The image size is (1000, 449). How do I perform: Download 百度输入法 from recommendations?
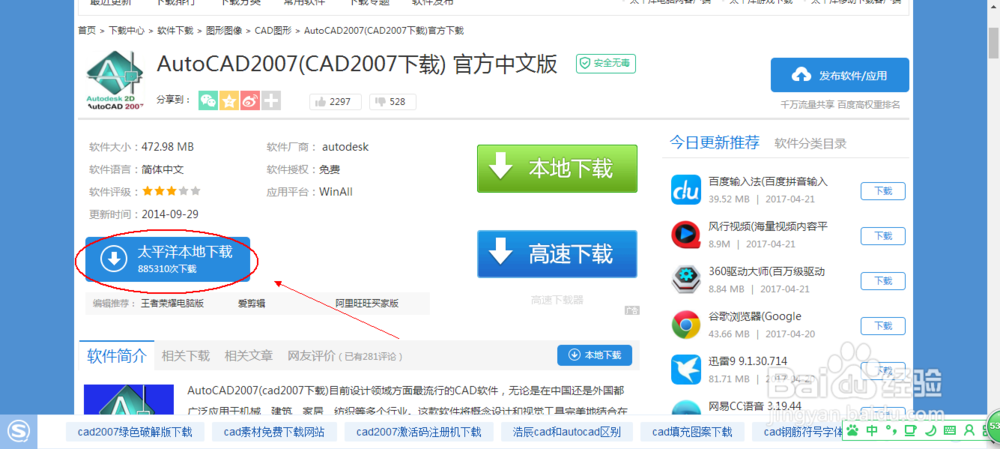coord(883,191)
